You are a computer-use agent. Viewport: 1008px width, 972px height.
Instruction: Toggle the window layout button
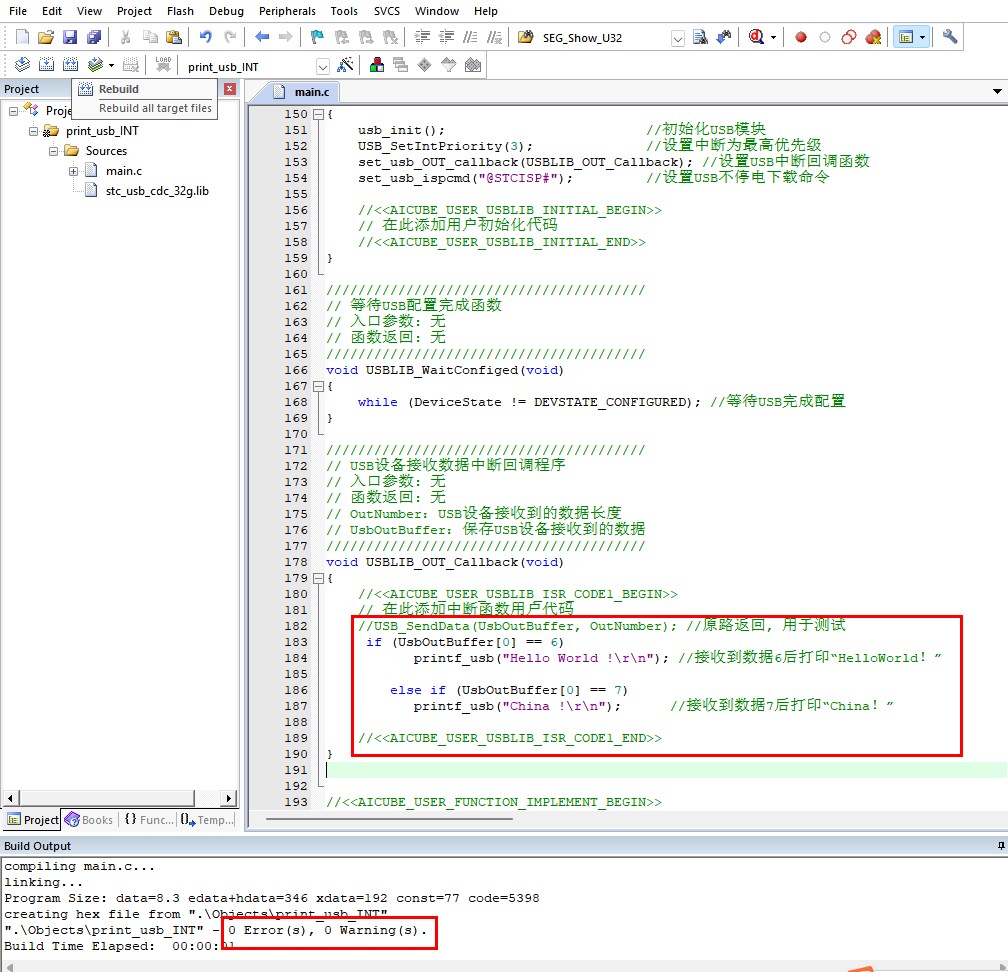[x=906, y=37]
